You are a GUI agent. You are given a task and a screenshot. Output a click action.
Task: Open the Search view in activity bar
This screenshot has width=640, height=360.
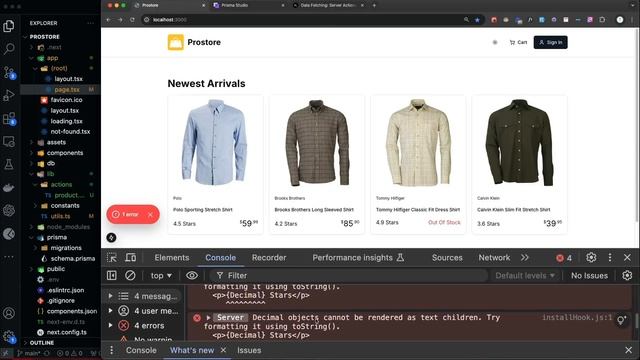(x=9, y=49)
